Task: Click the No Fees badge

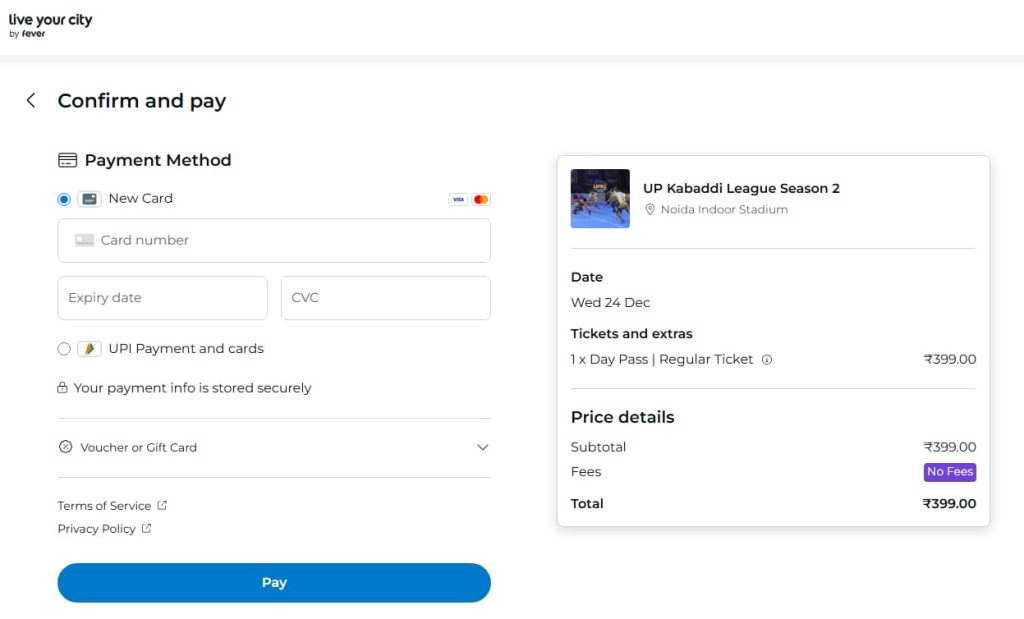Action: point(949,472)
